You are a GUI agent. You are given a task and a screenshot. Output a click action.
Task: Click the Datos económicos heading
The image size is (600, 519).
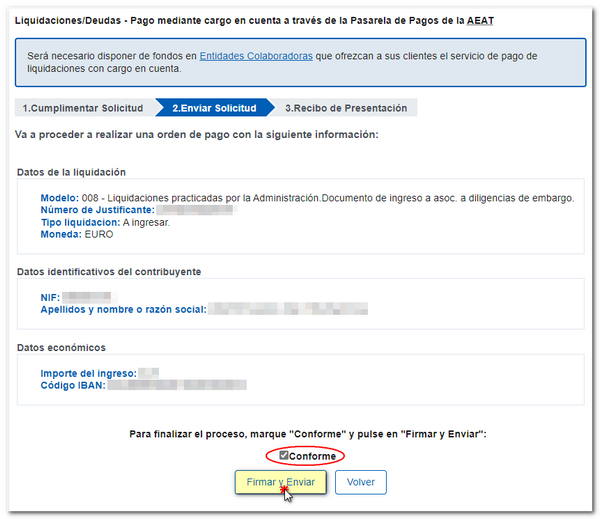[62, 347]
